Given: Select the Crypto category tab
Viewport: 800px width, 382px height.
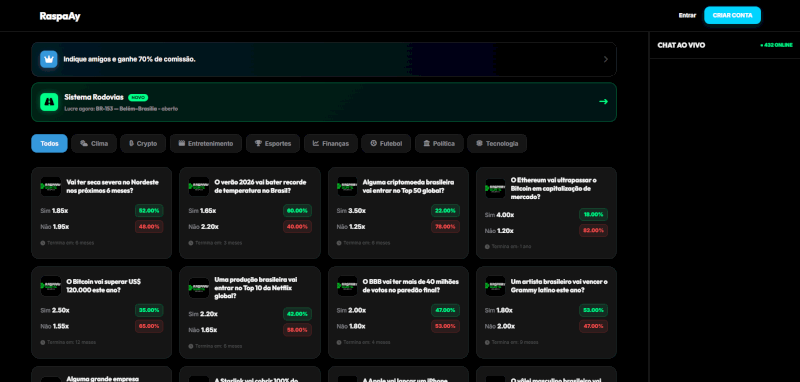Looking at the screenshot, I should pyautogui.click(x=143, y=143).
